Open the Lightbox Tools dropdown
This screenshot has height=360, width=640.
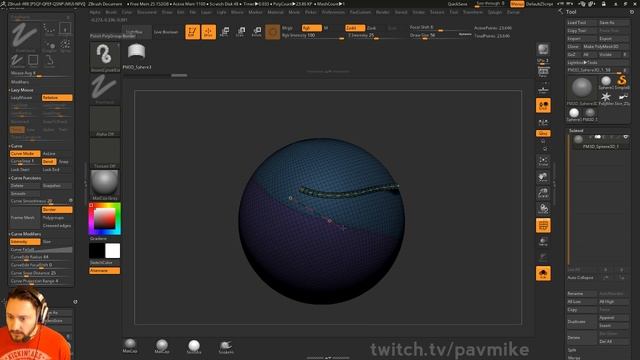tap(582, 62)
